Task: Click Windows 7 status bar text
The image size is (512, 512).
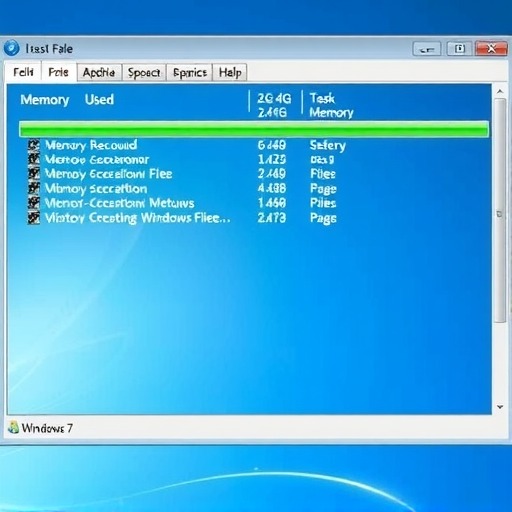Action: pos(47,428)
